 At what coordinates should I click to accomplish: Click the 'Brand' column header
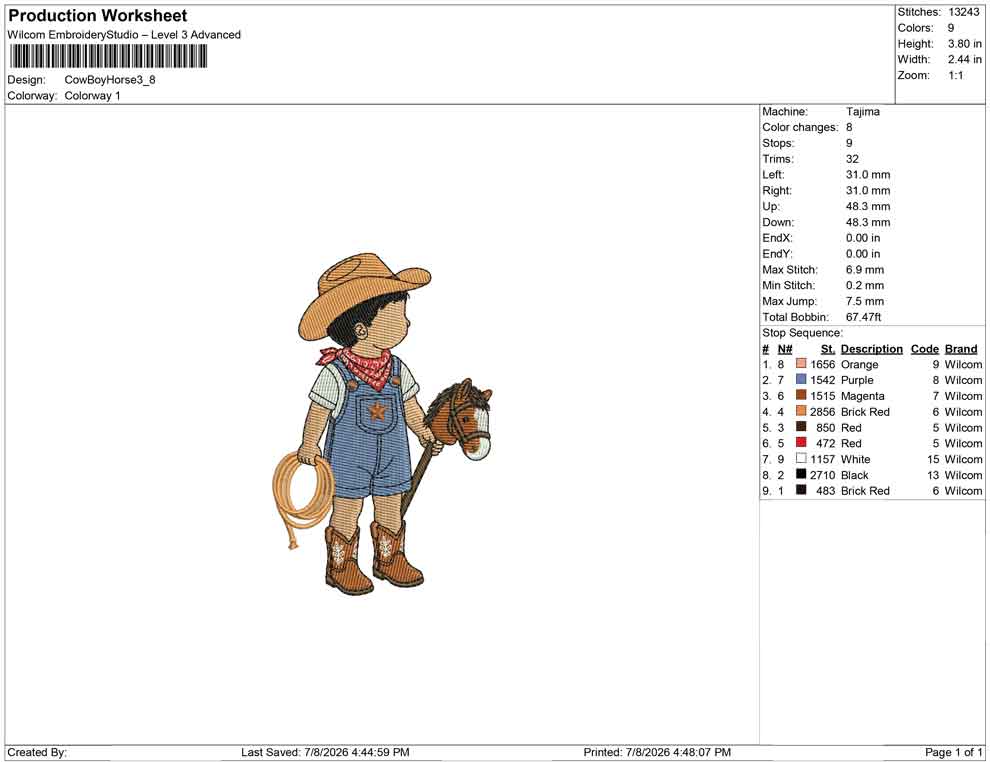coord(961,348)
